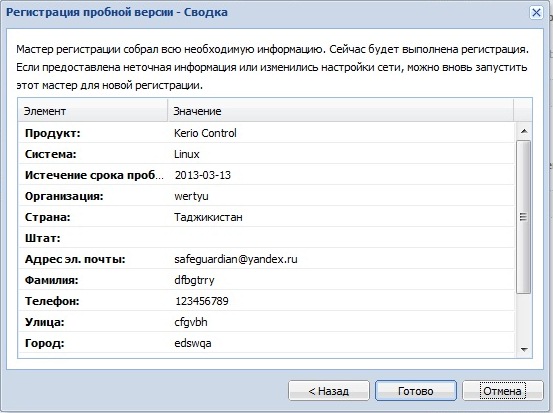553x413 pixels.
Task: Select the Linux value cell
Action: (x=187, y=154)
